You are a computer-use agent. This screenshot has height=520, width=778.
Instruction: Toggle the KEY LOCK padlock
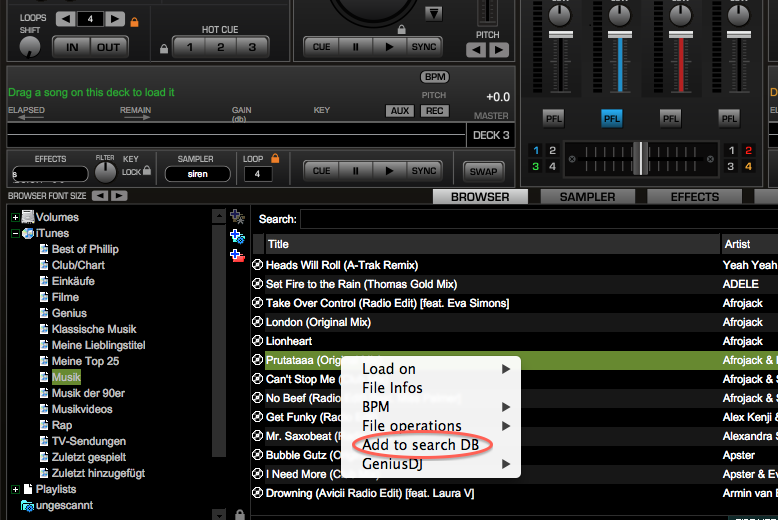[146, 171]
